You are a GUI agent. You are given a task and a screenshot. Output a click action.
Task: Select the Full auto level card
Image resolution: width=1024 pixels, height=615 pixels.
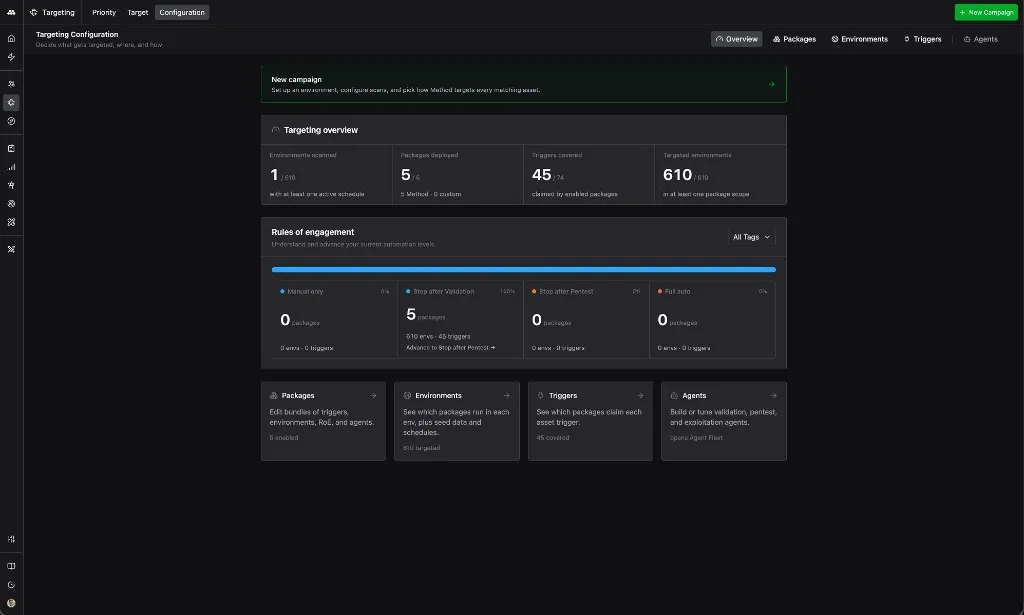click(x=712, y=320)
